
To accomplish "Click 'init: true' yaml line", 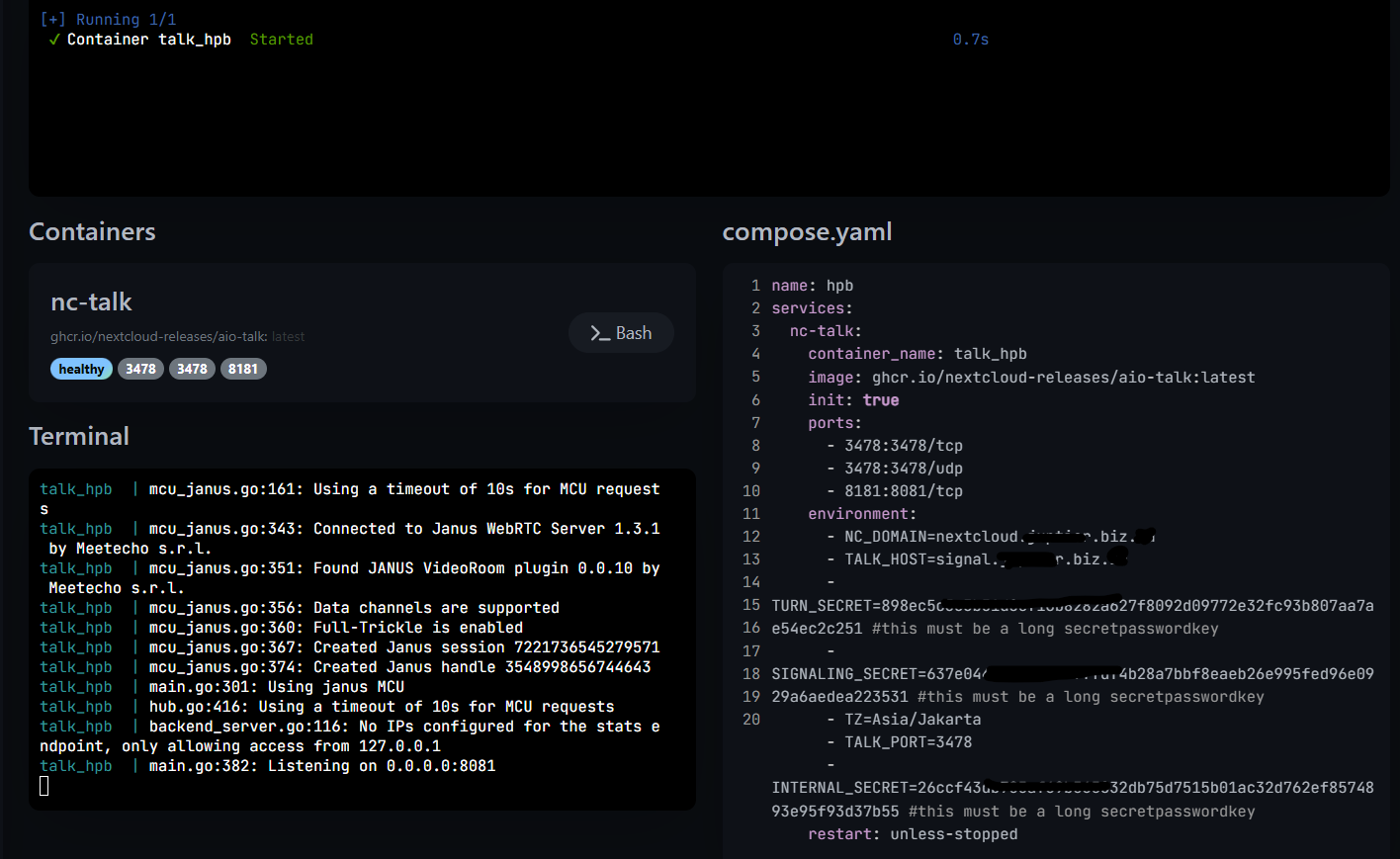I will point(853,400).
